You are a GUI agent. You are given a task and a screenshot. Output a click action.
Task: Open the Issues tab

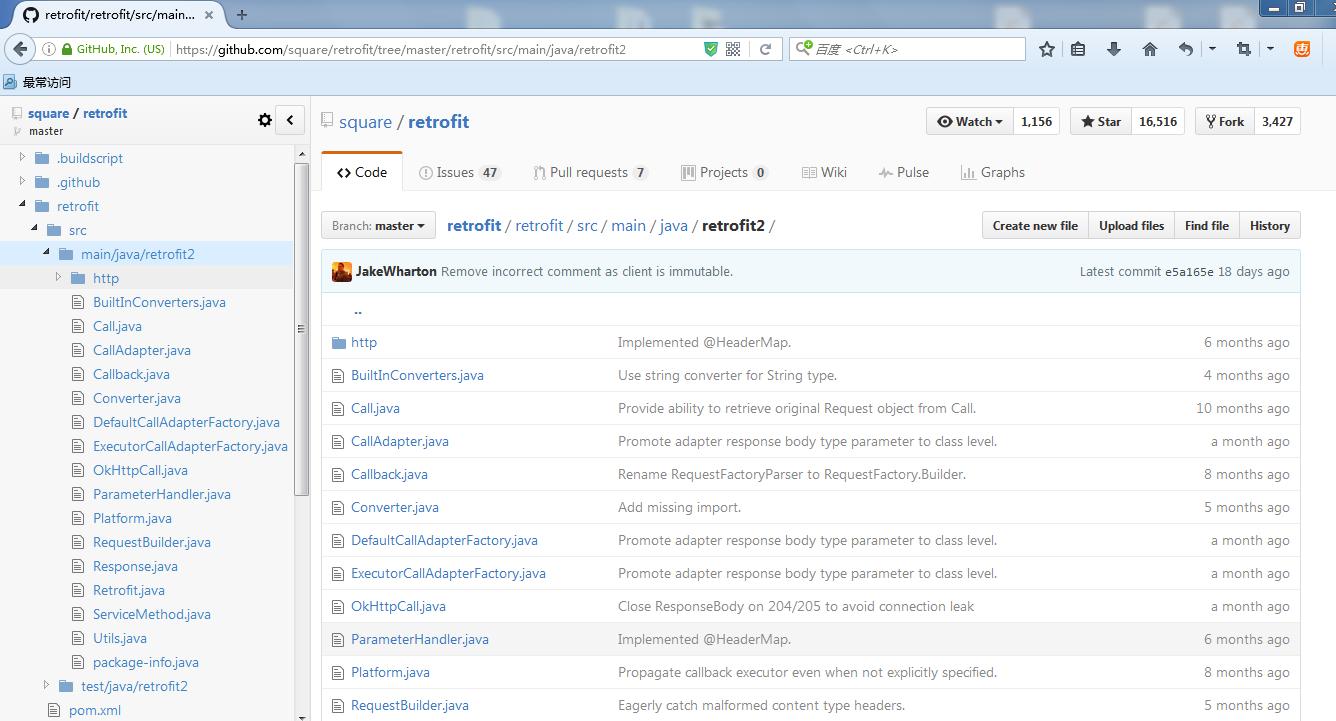click(x=459, y=172)
